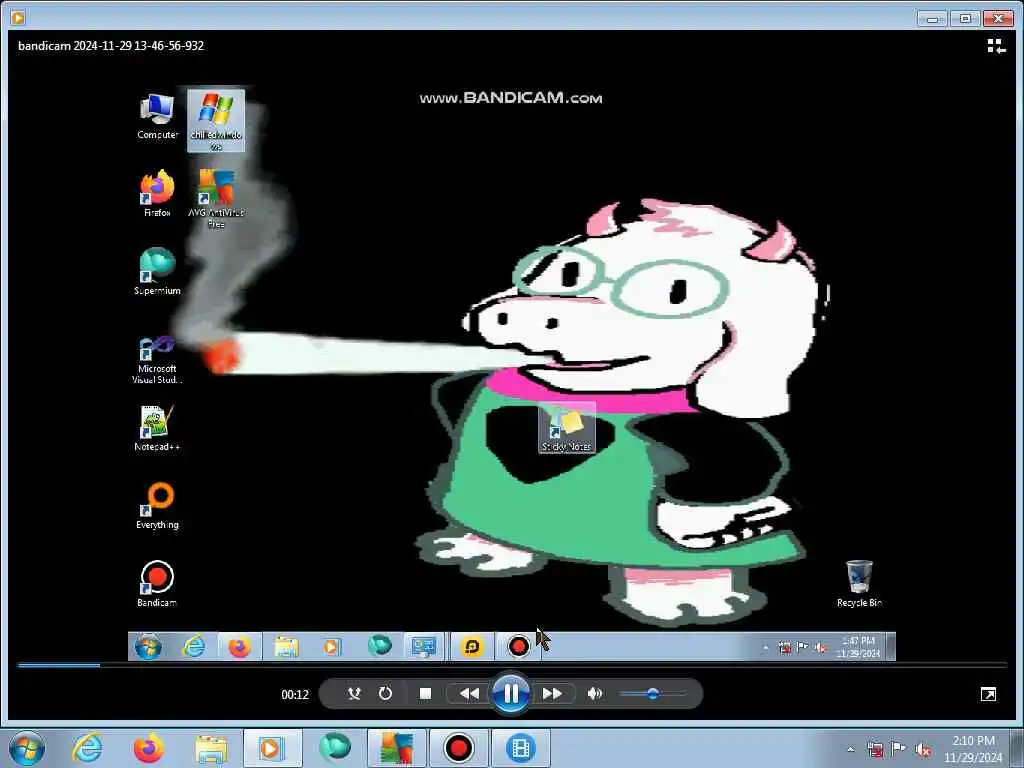The height and width of the screenshot is (768, 1024).
Task: Skip to previous with the rewind button
Action: [x=469, y=694]
